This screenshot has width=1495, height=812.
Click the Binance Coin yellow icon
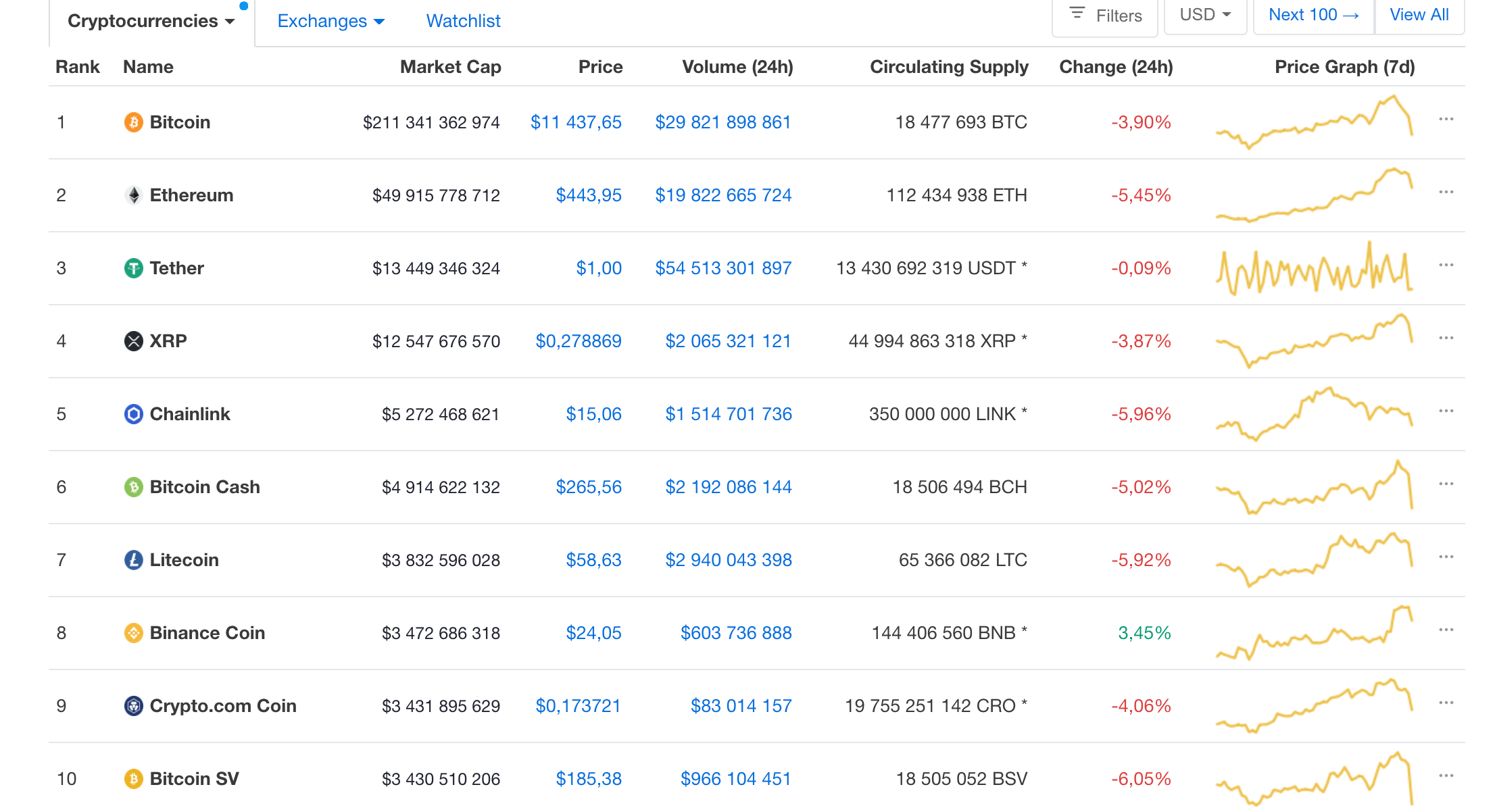point(133,633)
